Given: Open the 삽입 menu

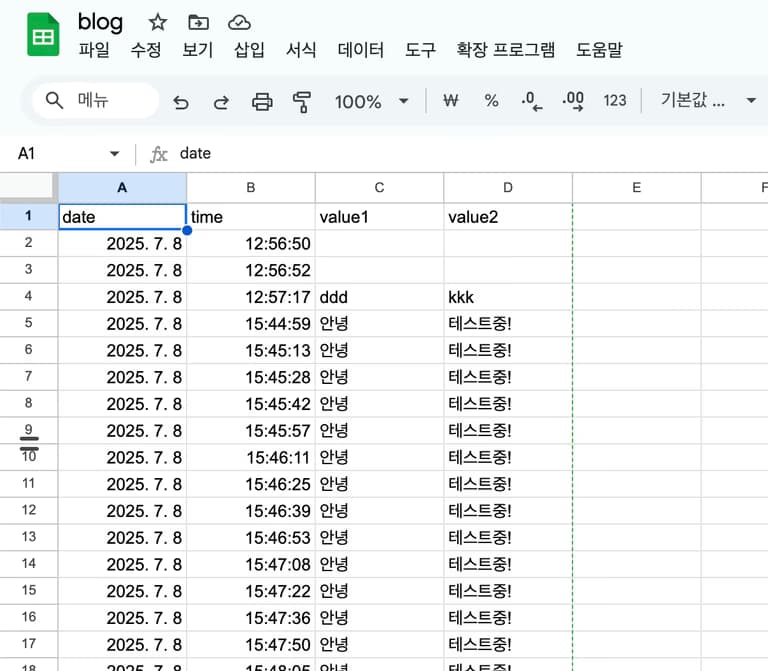Looking at the screenshot, I should pos(249,50).
